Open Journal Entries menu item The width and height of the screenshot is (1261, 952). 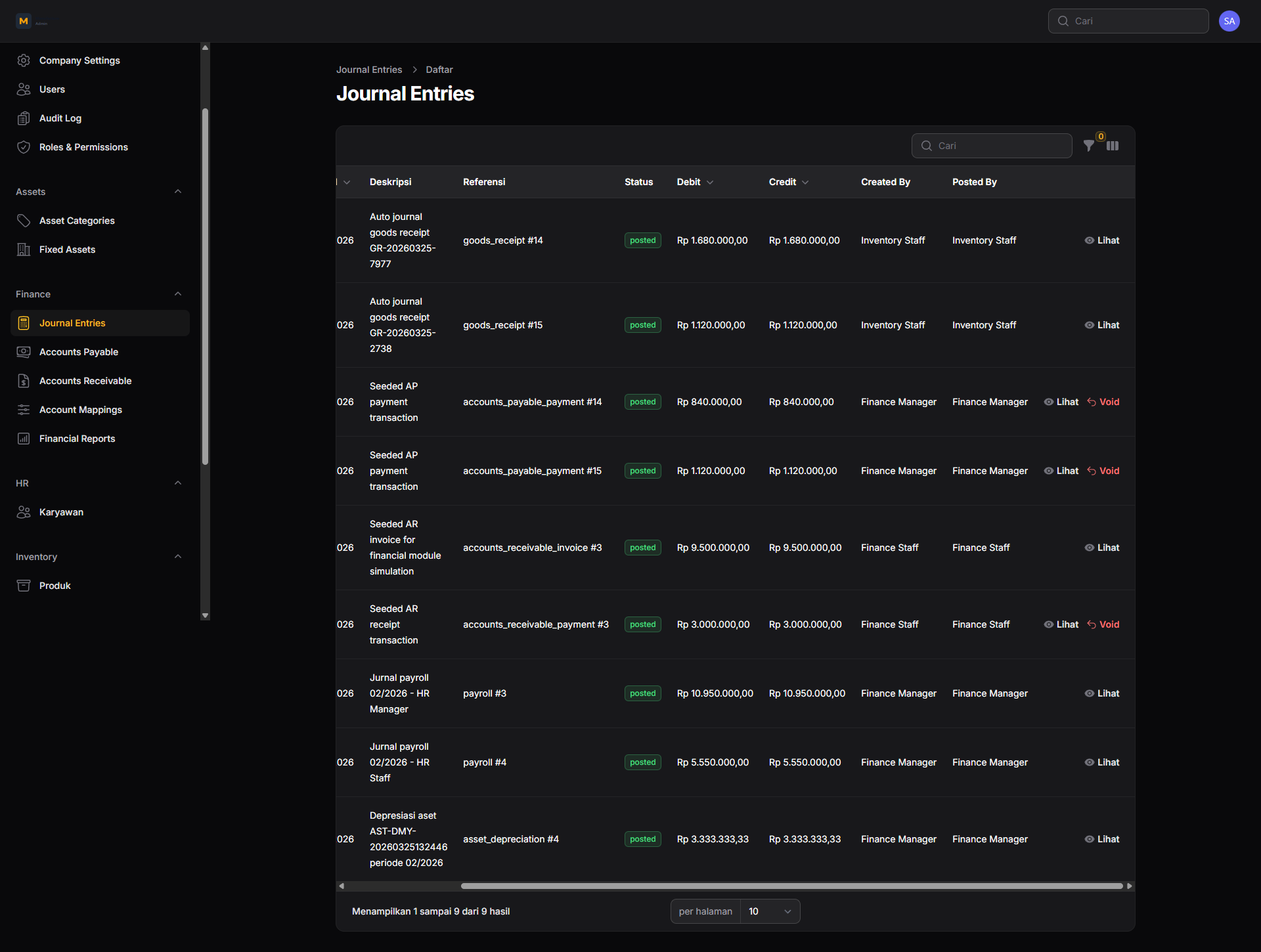coord(100,323)
